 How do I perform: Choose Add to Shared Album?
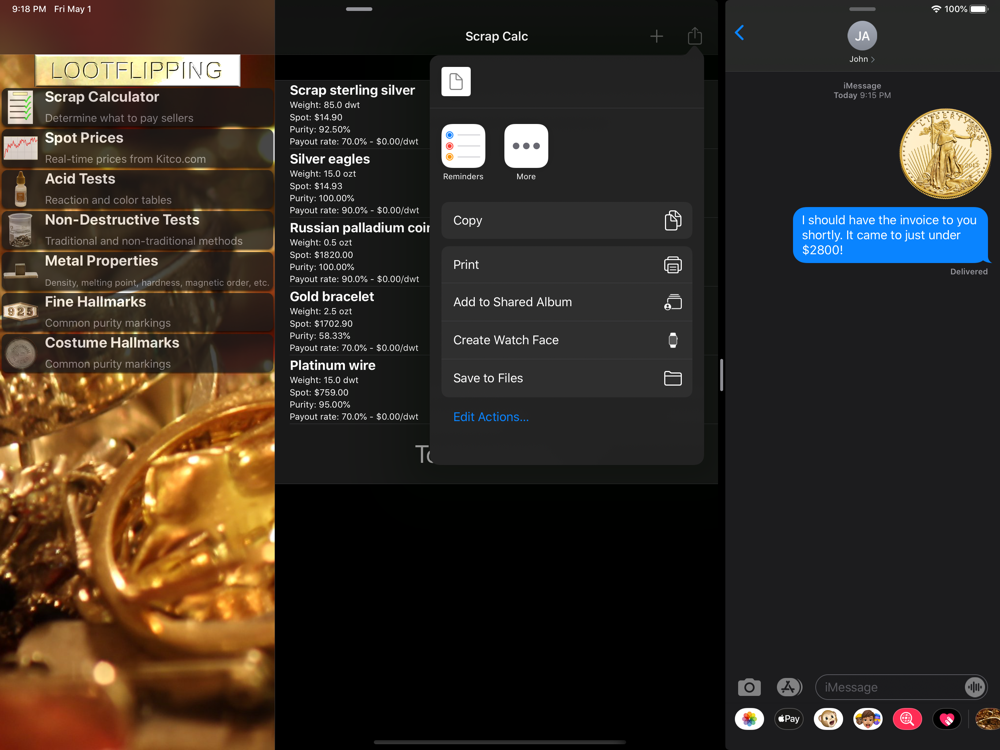coord(566,302)
